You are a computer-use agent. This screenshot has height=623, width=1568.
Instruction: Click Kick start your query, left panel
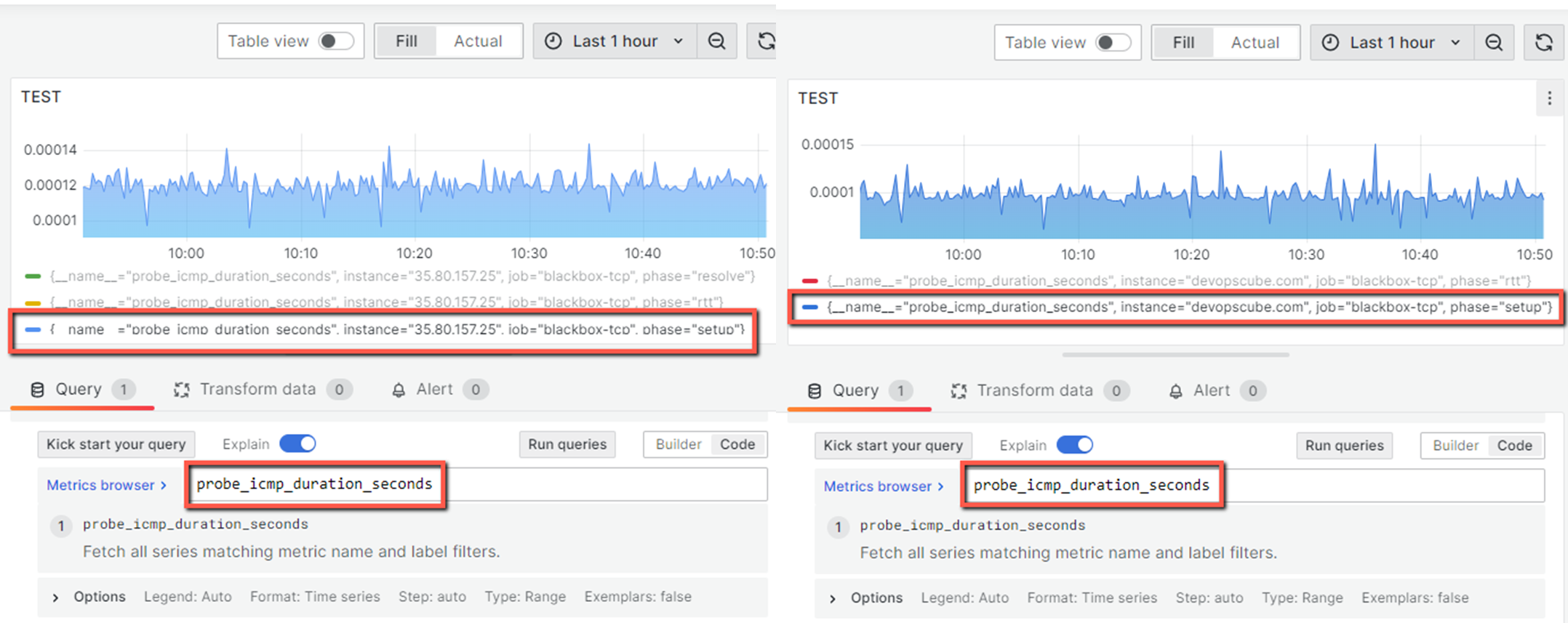coord(116,444)
